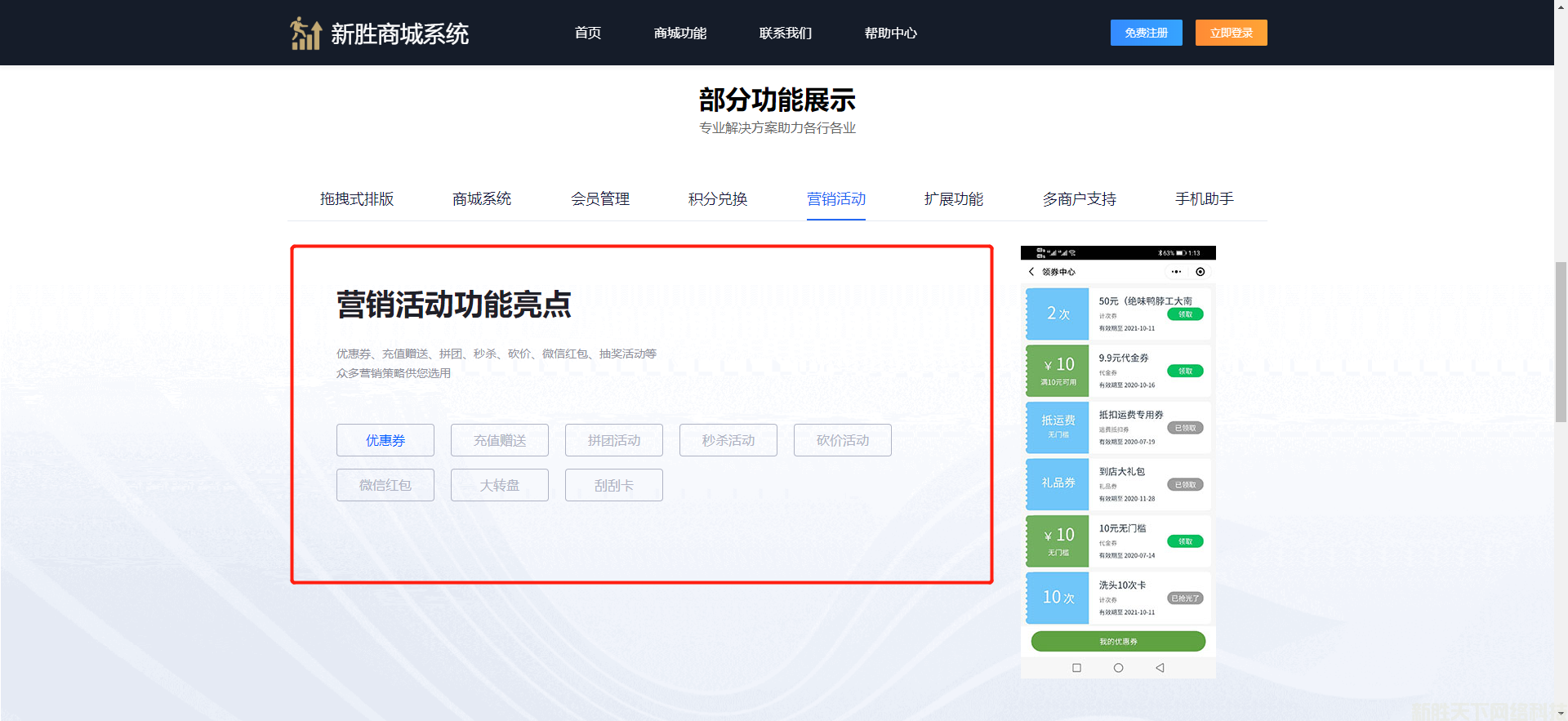Click the 新胜商城系统 logo icon
The height and width of the screenshot is (721, 1568).
306,33
